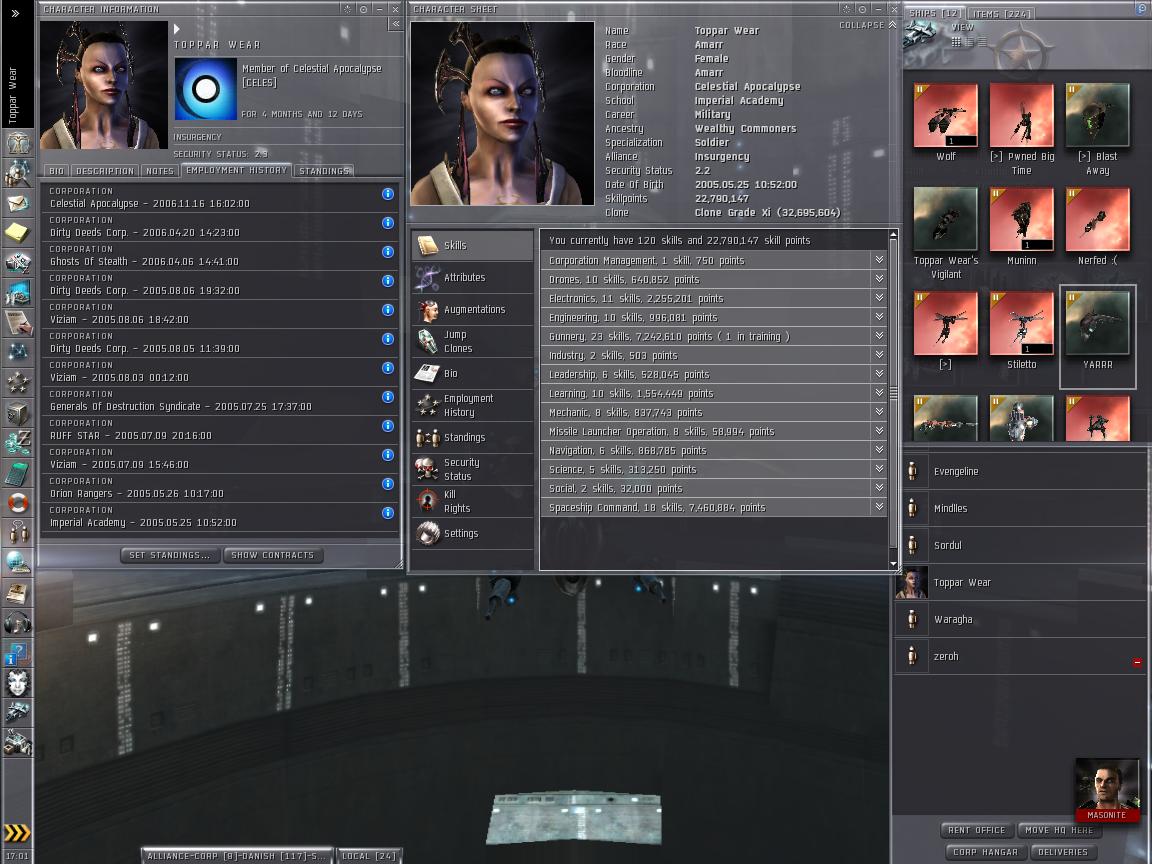Expand Electronics skill group
1152x864 pixels.
pos(879,298)
